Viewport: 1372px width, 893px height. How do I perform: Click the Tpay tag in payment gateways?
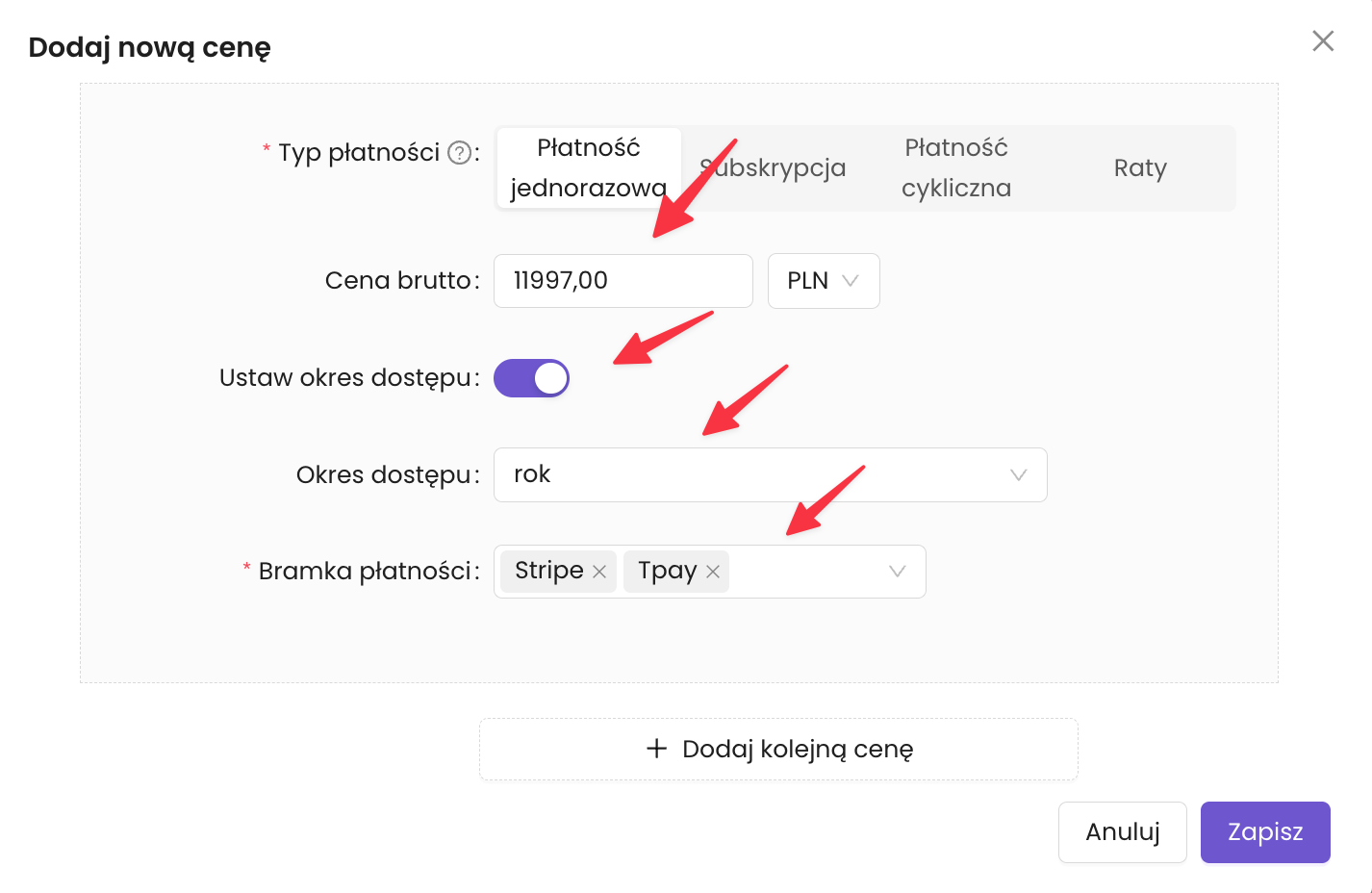click(667, 571)
